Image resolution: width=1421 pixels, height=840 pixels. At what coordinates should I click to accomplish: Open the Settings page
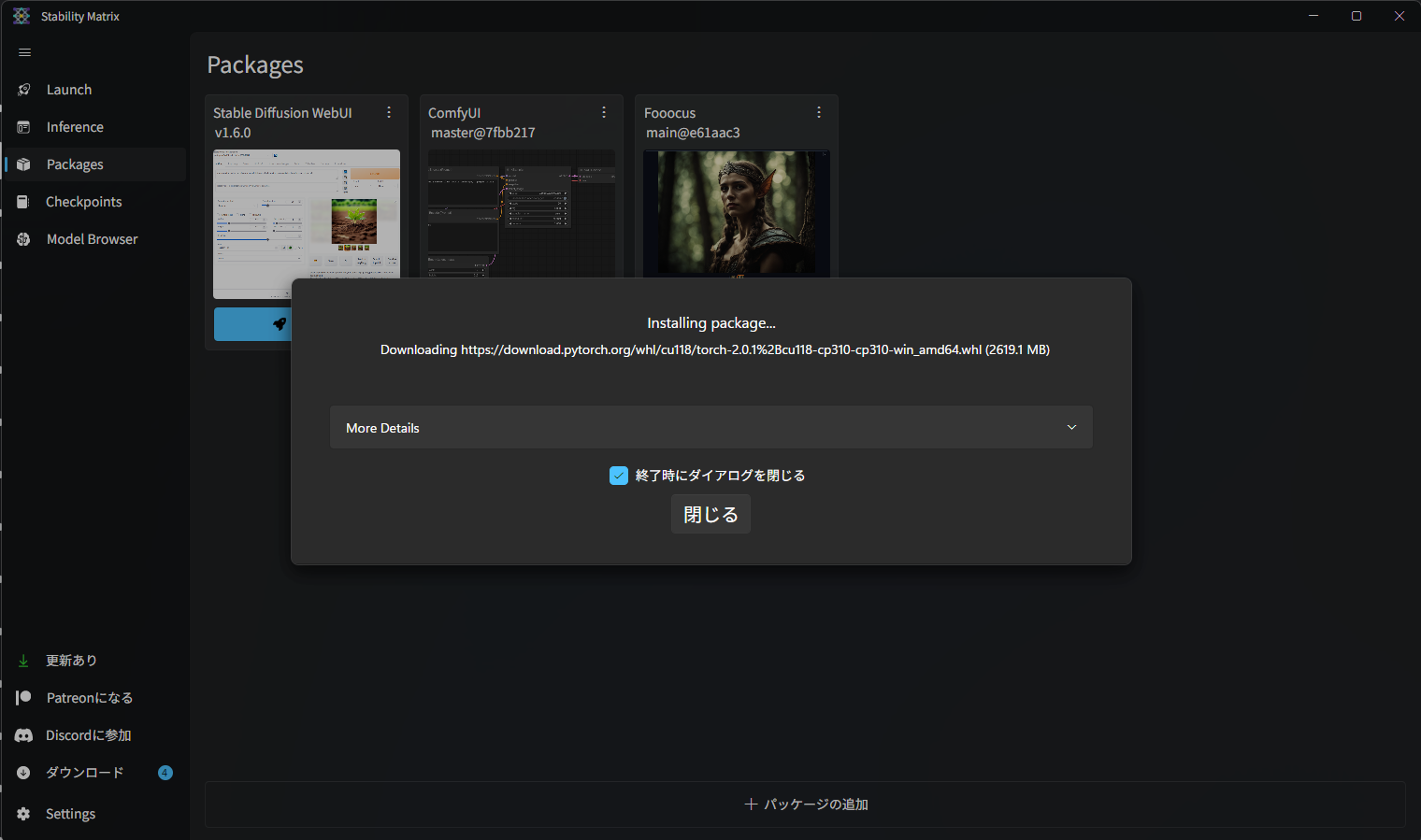tap(94, 814)
